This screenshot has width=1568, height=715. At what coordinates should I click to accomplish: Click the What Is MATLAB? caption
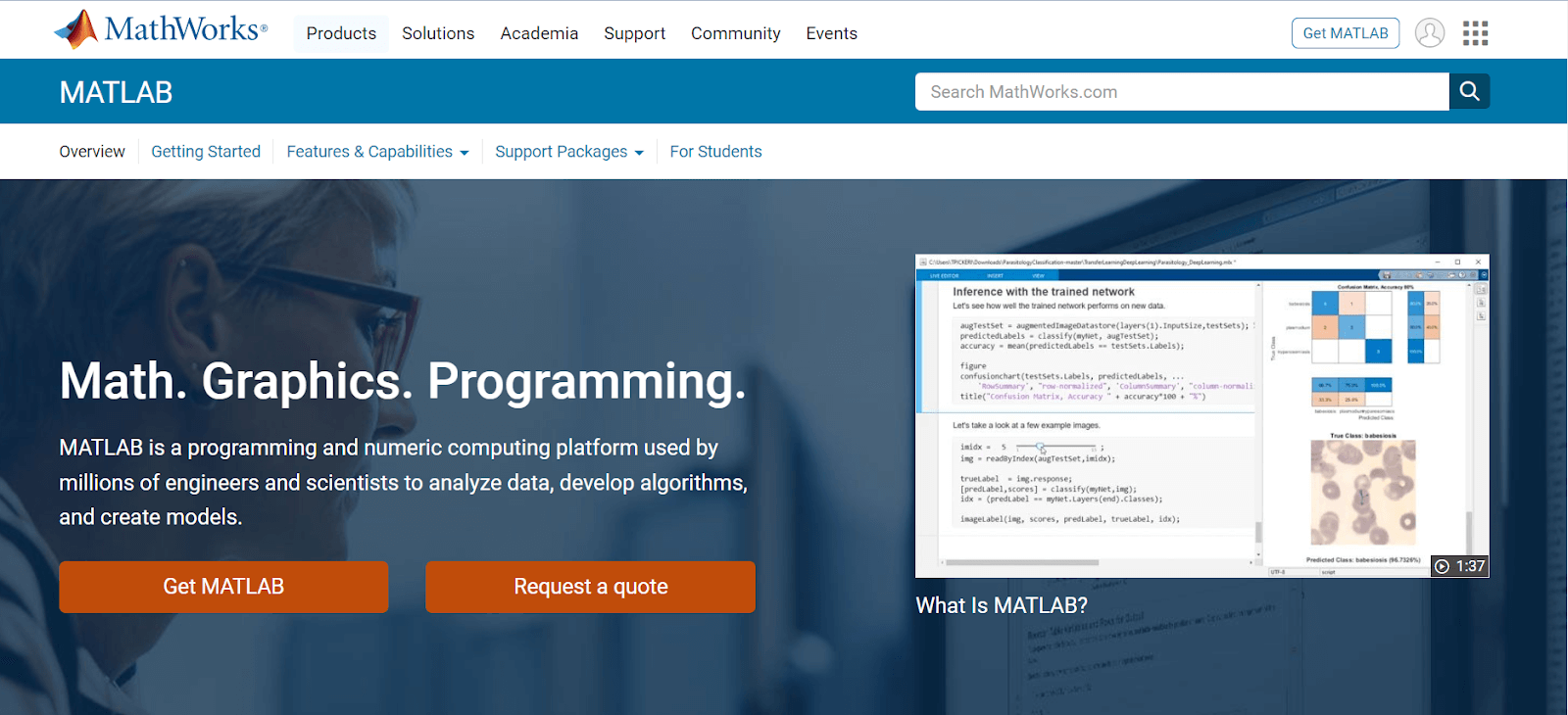[x=1002, y=605]
